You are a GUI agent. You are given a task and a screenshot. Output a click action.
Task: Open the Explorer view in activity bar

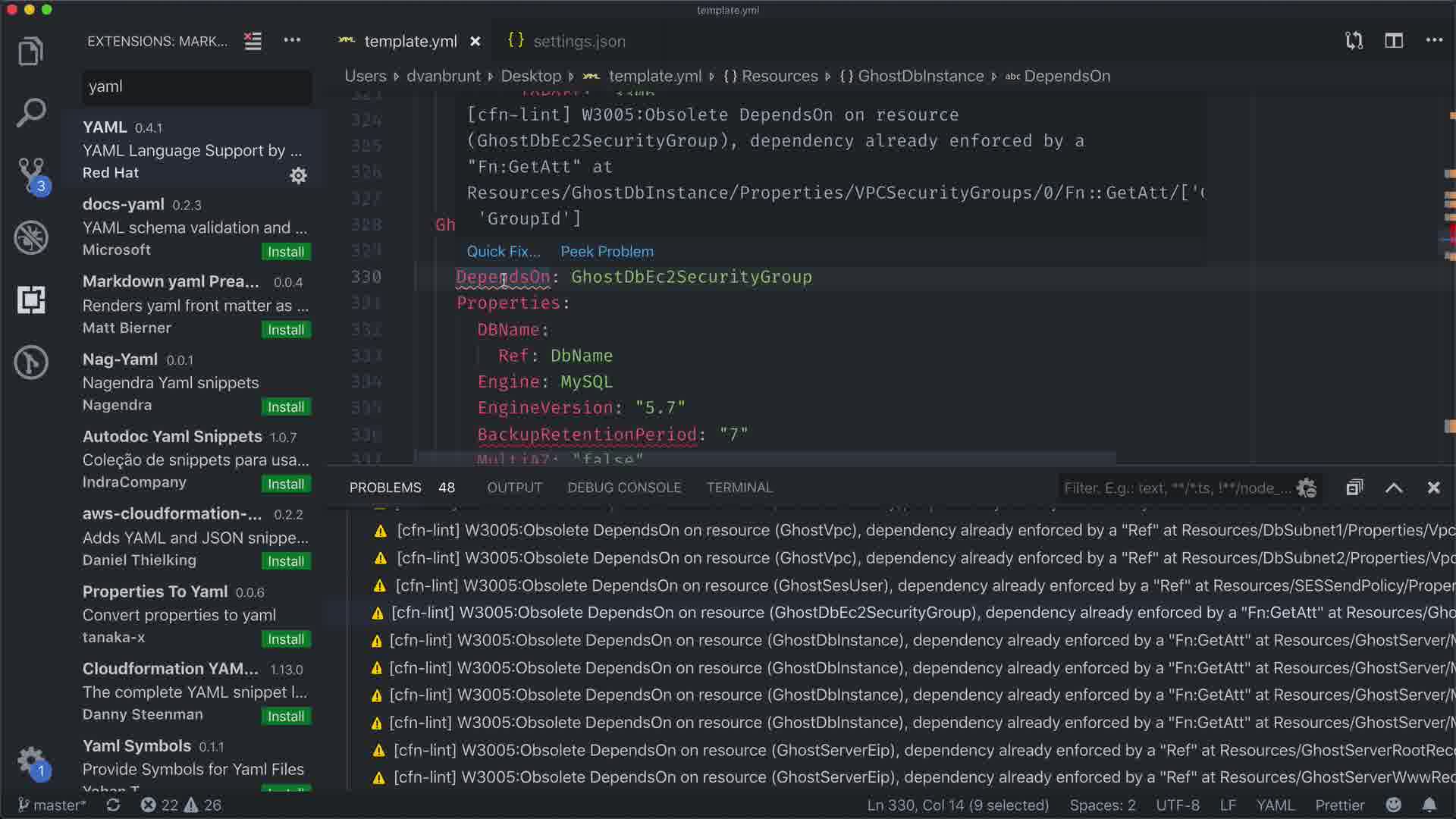pos(30,52)
